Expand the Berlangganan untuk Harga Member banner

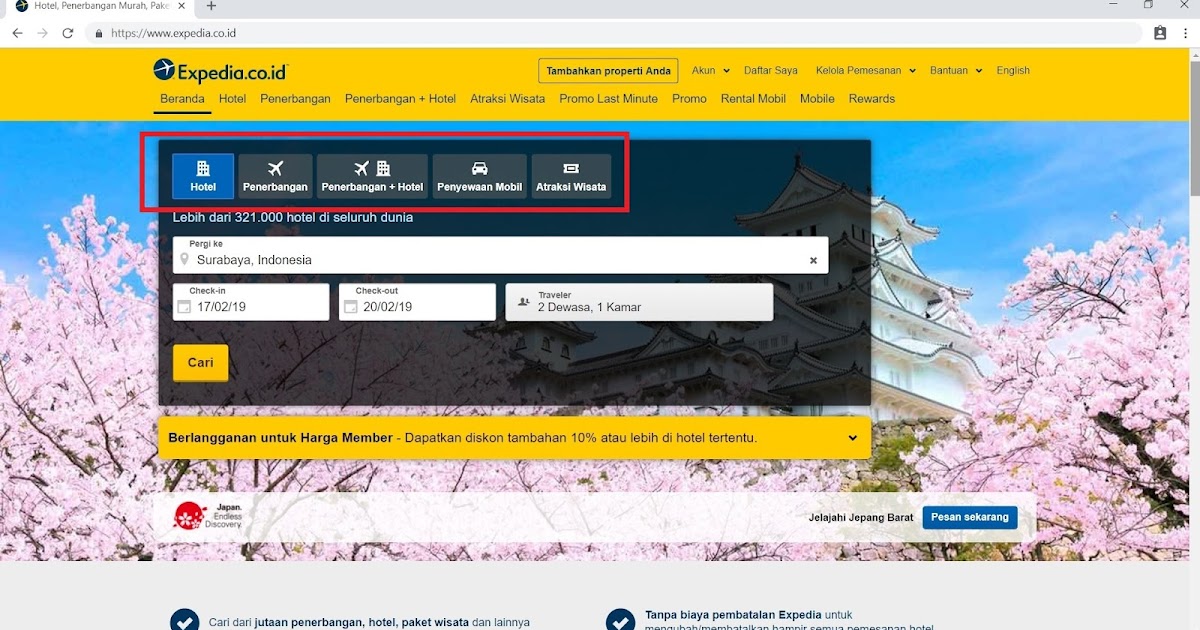coord(514,438)
